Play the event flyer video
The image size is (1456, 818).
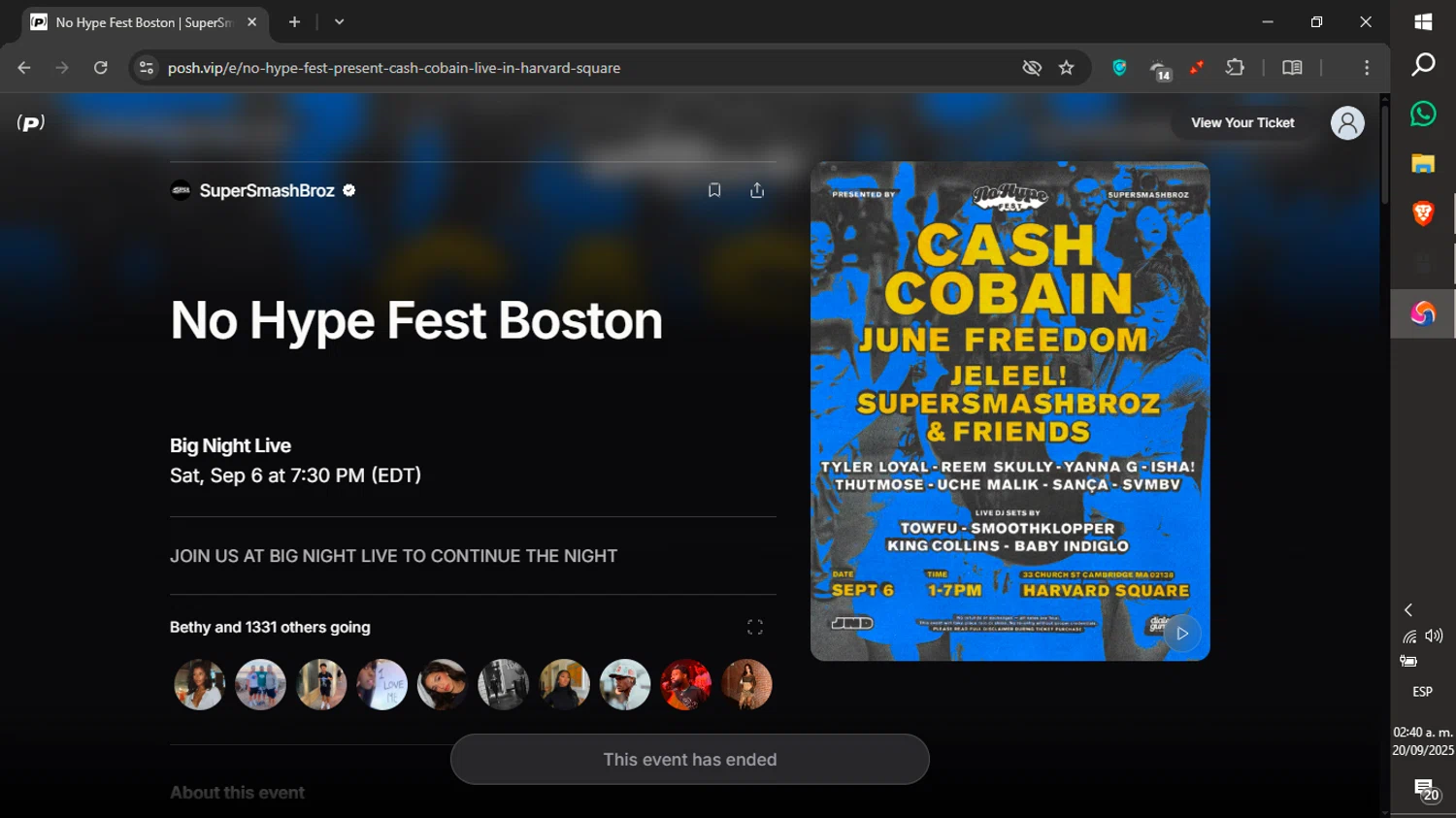[x=1182, y=634]
